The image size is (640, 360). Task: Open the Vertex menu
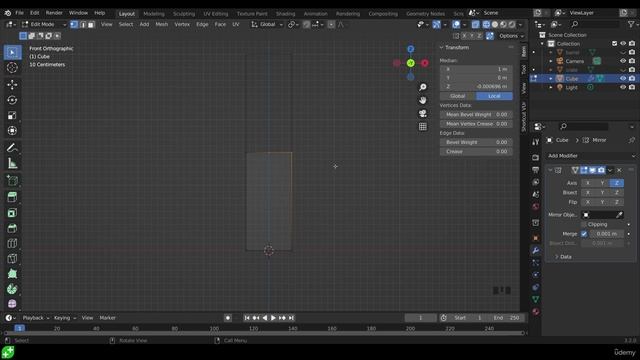click(x=182, y=24)
